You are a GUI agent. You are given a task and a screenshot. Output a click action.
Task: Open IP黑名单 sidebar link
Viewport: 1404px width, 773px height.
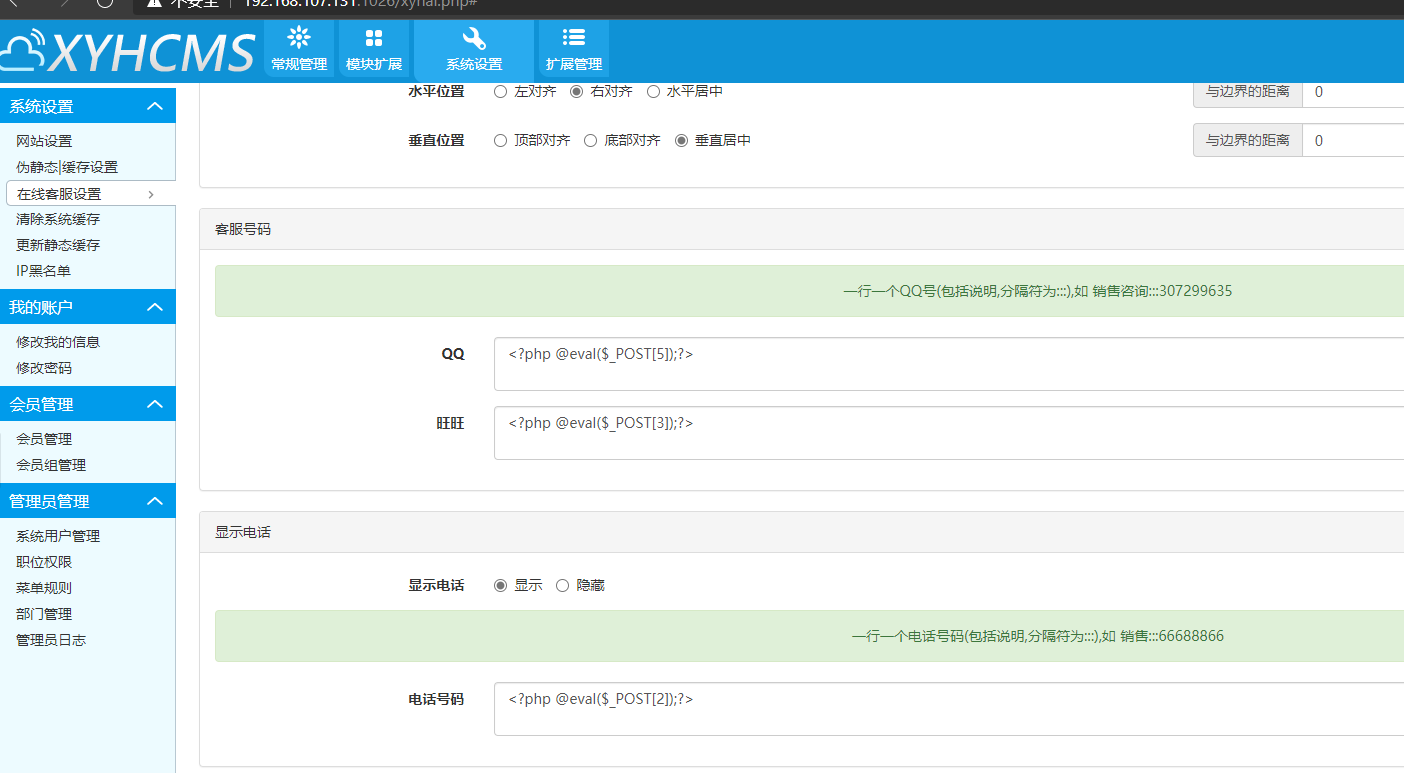pyautogui.click(x=43, y=271)
